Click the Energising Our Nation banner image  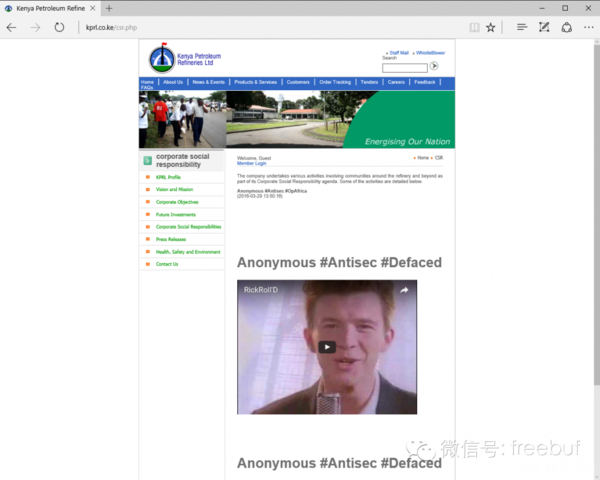pos(297,119)
